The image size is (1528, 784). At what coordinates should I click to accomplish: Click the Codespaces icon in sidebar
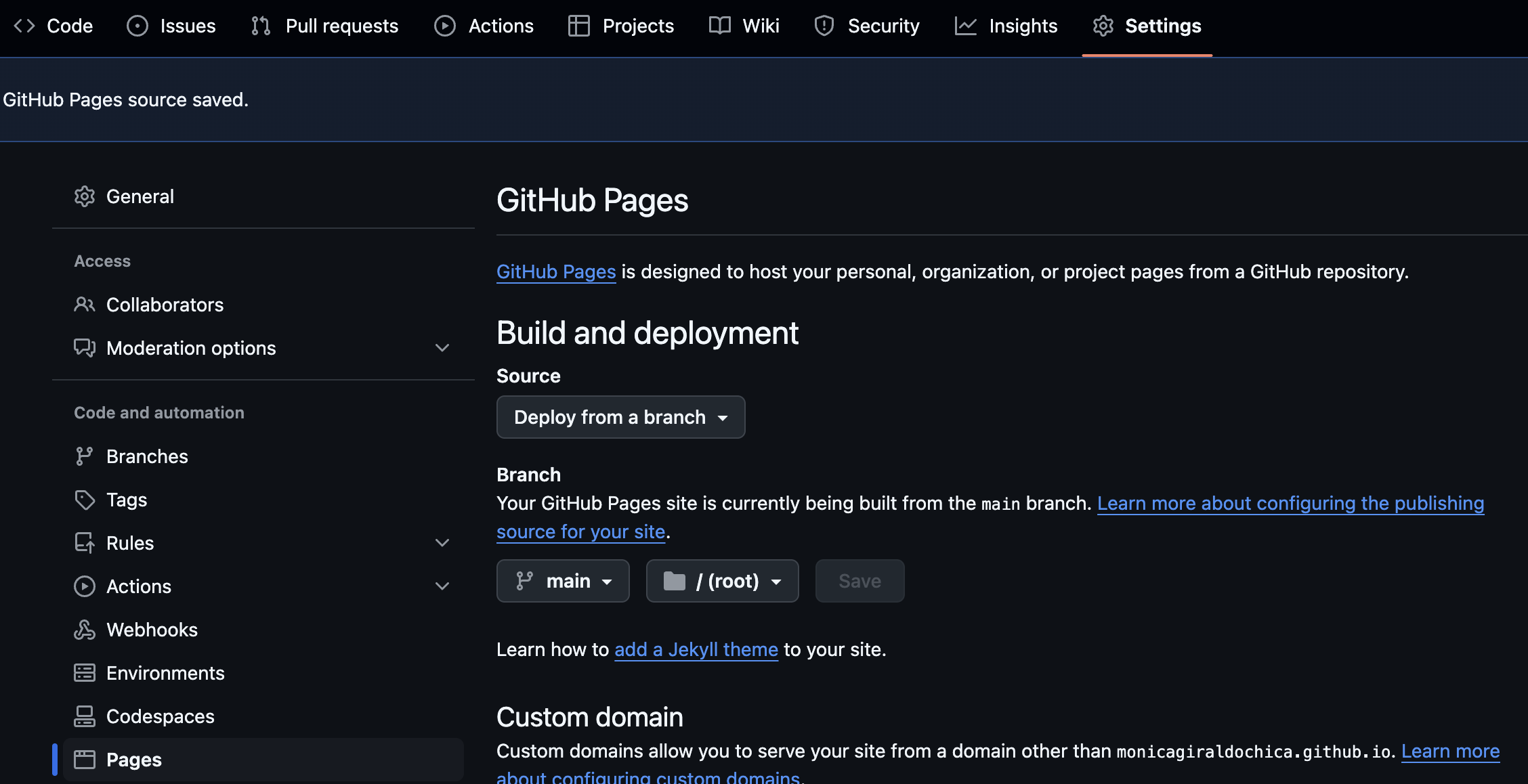click(x=84, y=716)
